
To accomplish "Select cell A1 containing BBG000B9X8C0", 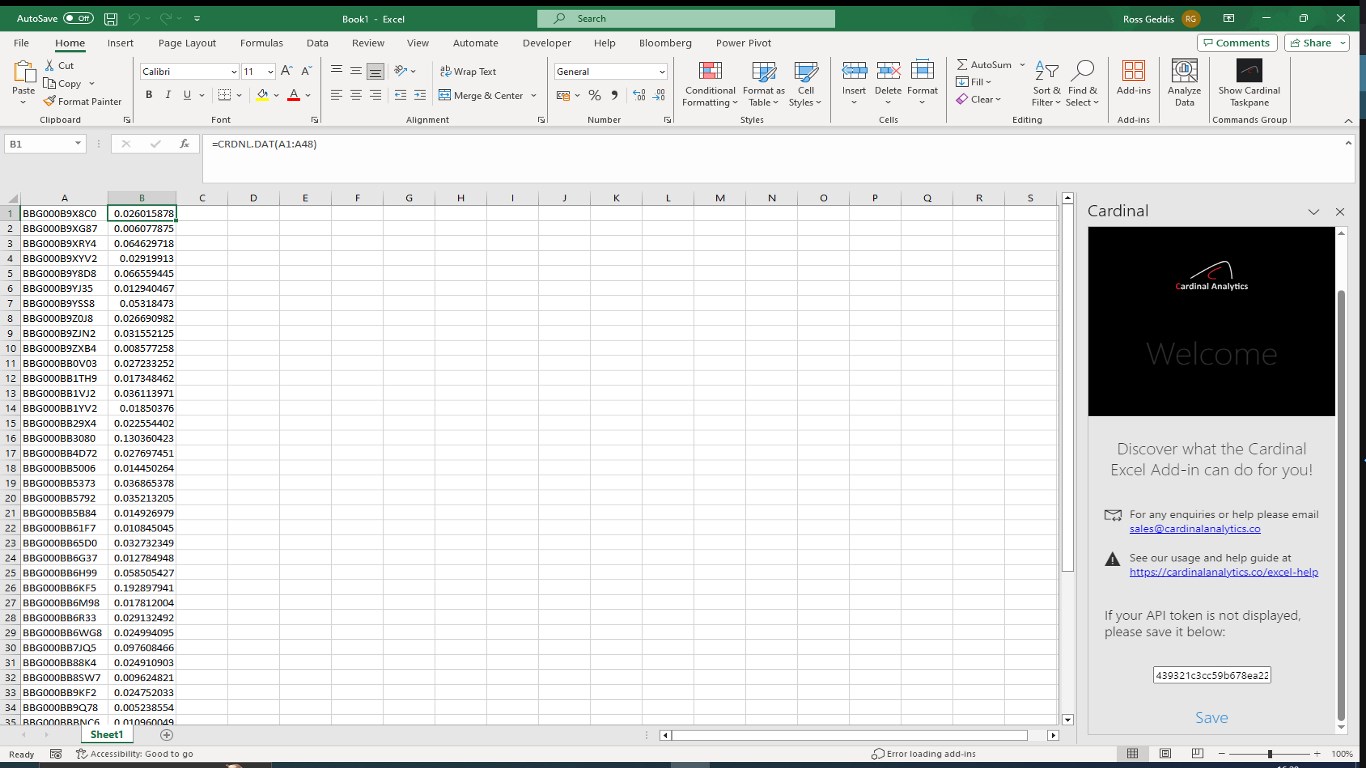I will (64, 213).
